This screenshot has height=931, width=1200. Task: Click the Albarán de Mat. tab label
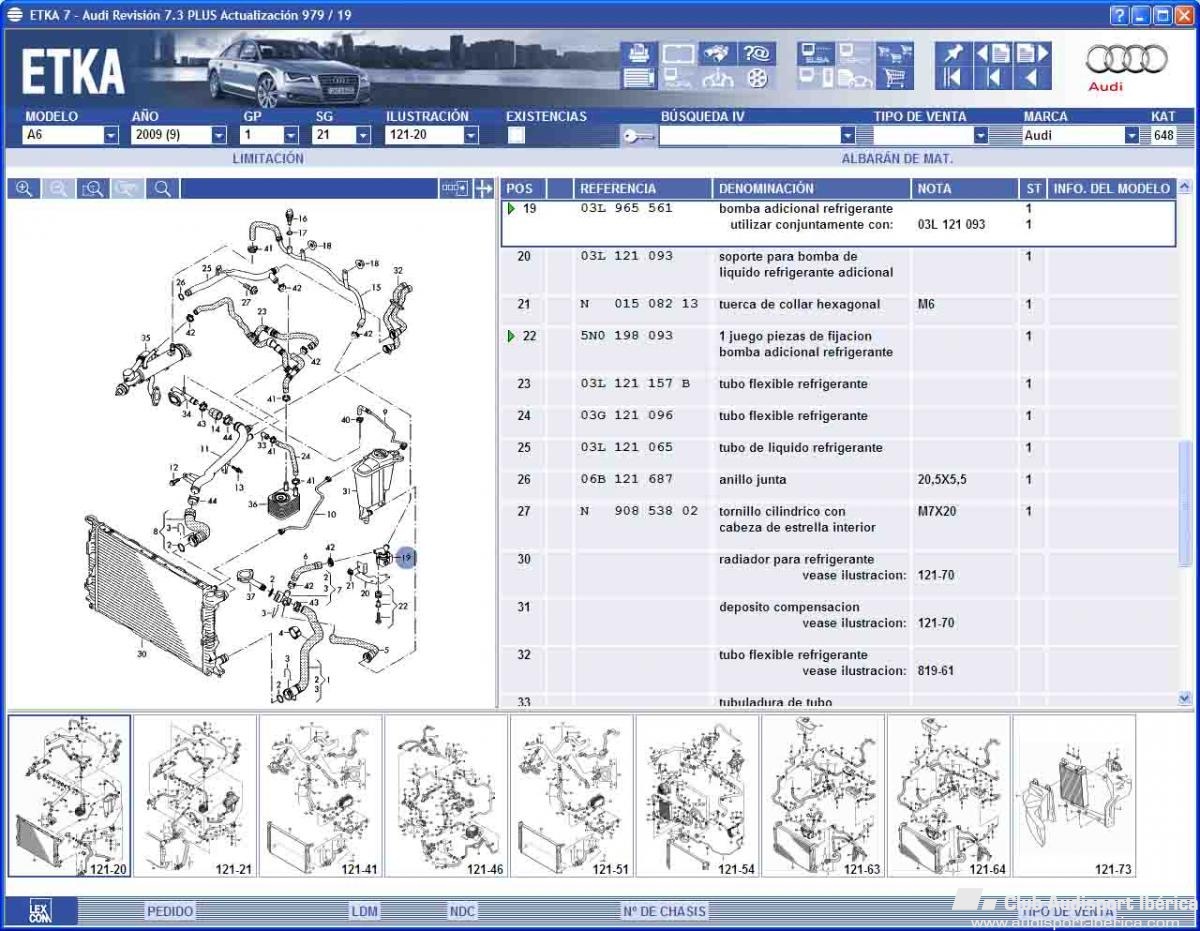897,158
